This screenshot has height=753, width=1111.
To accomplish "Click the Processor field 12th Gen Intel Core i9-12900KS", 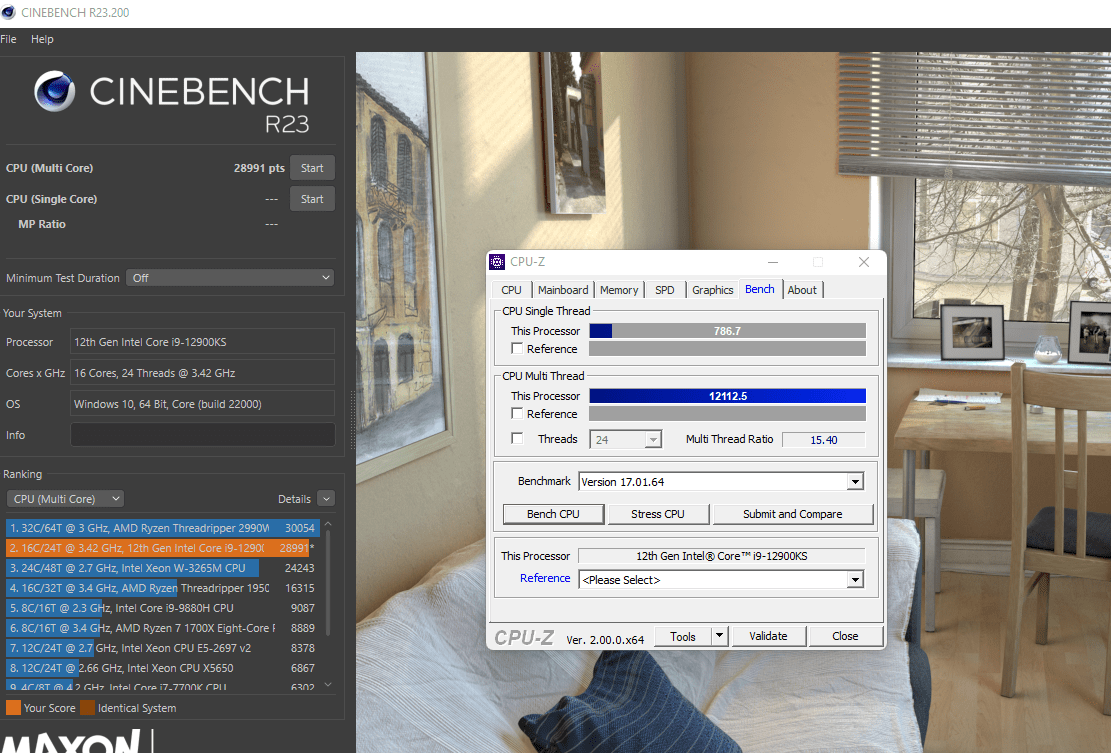I will (202, 342).
